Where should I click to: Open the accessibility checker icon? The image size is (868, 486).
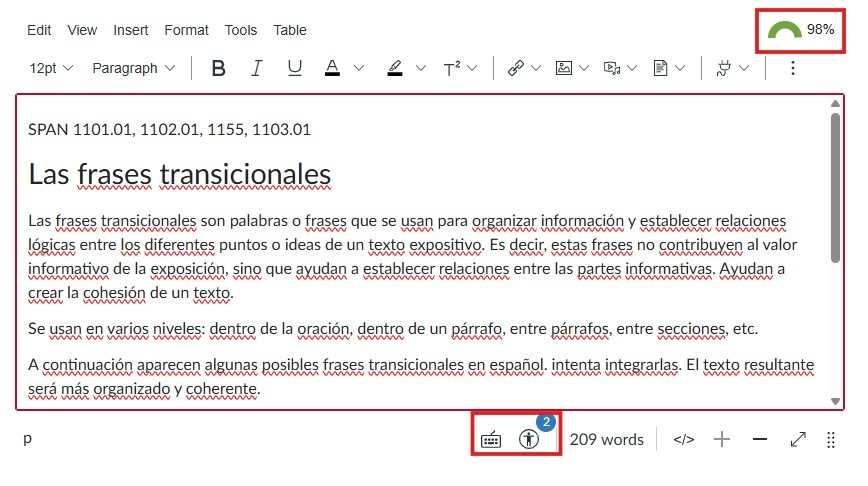click(x=529, y=439)
